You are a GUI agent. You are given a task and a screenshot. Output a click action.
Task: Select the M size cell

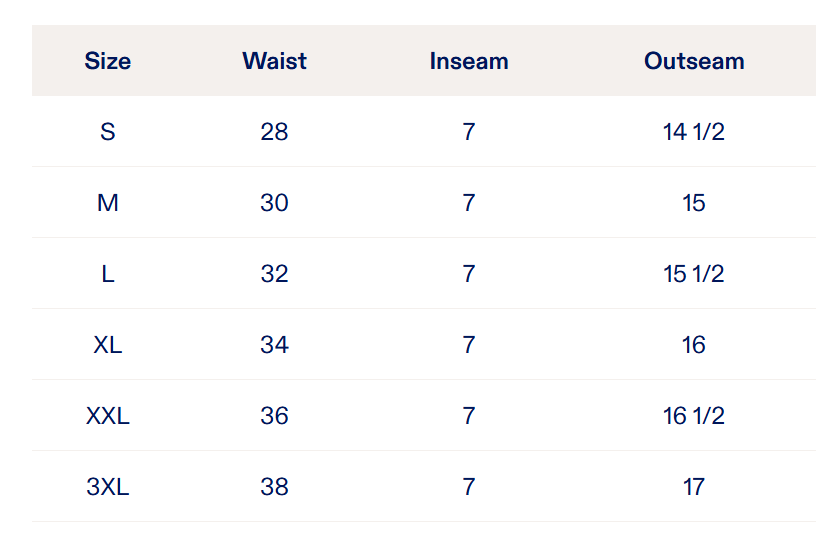(x=108, y=203)
